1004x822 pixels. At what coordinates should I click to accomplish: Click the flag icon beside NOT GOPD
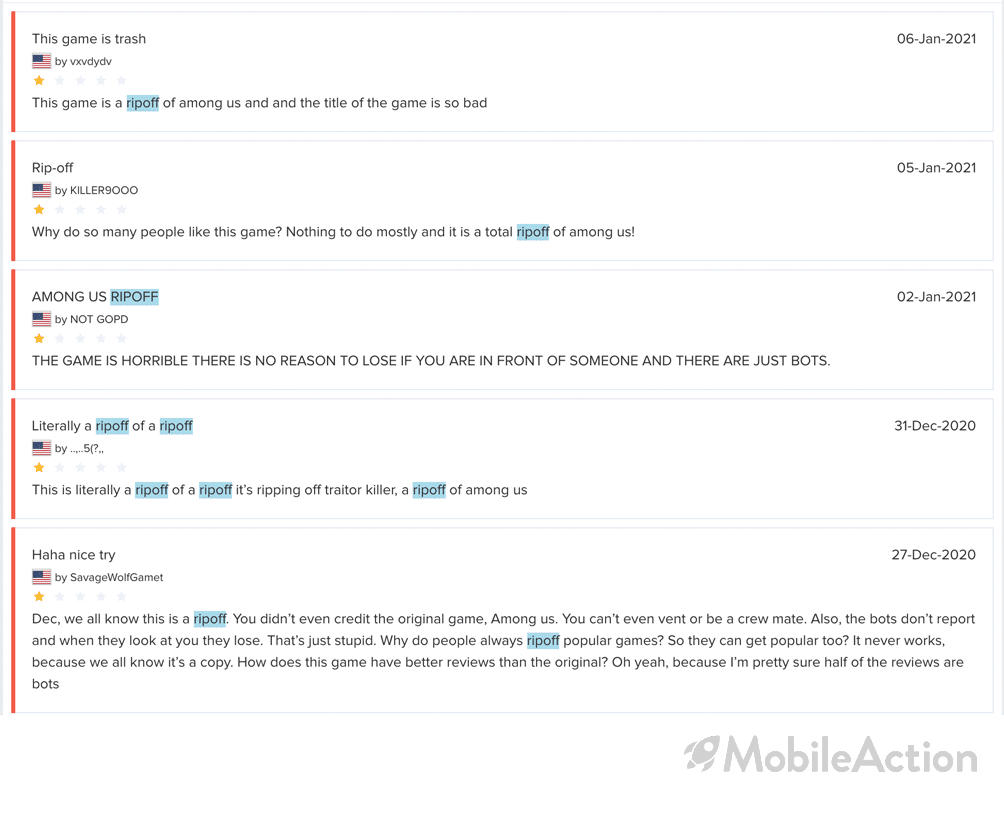pos(42,319)
